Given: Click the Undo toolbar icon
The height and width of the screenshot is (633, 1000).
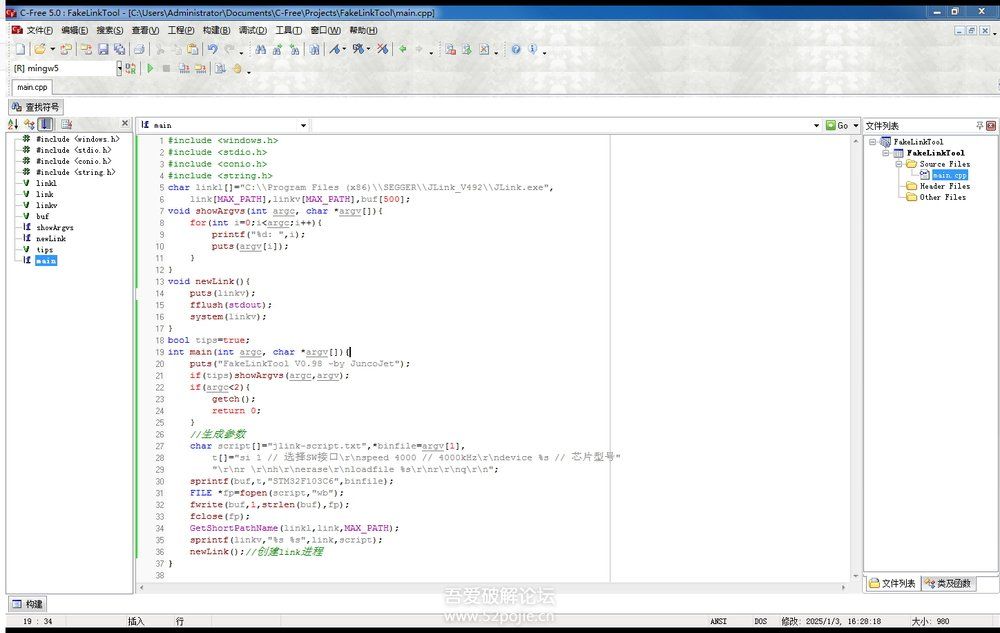Looking at the screenshot, I should (x=212, y=49).
